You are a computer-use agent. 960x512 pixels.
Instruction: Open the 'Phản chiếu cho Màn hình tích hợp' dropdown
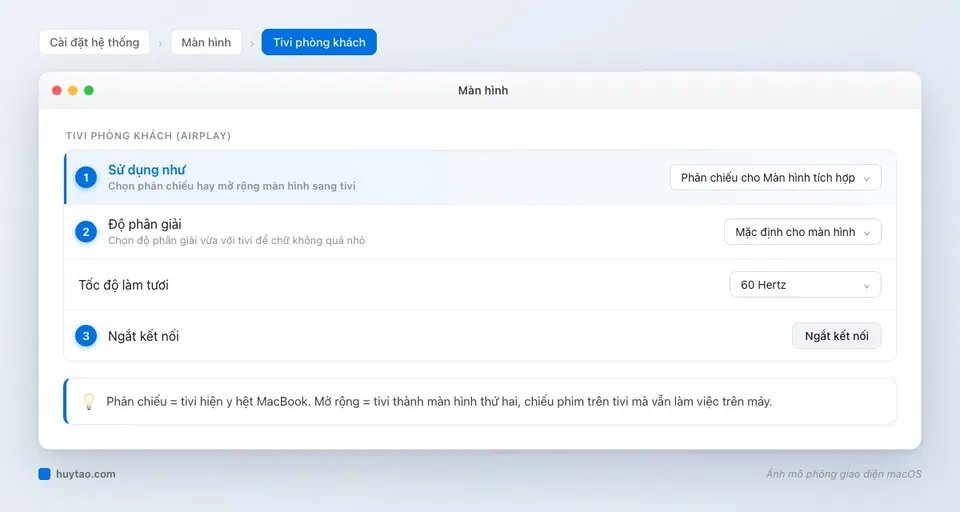[775, 178]
